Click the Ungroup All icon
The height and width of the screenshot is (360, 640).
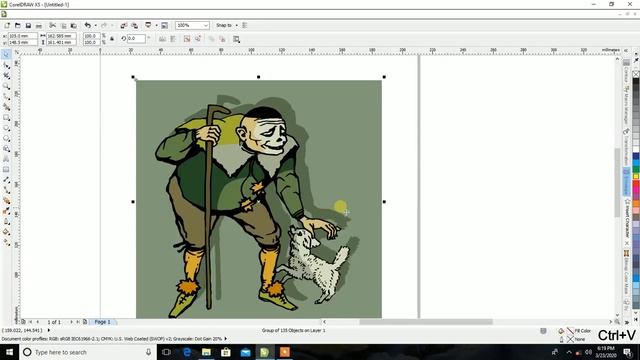(198, 39)
